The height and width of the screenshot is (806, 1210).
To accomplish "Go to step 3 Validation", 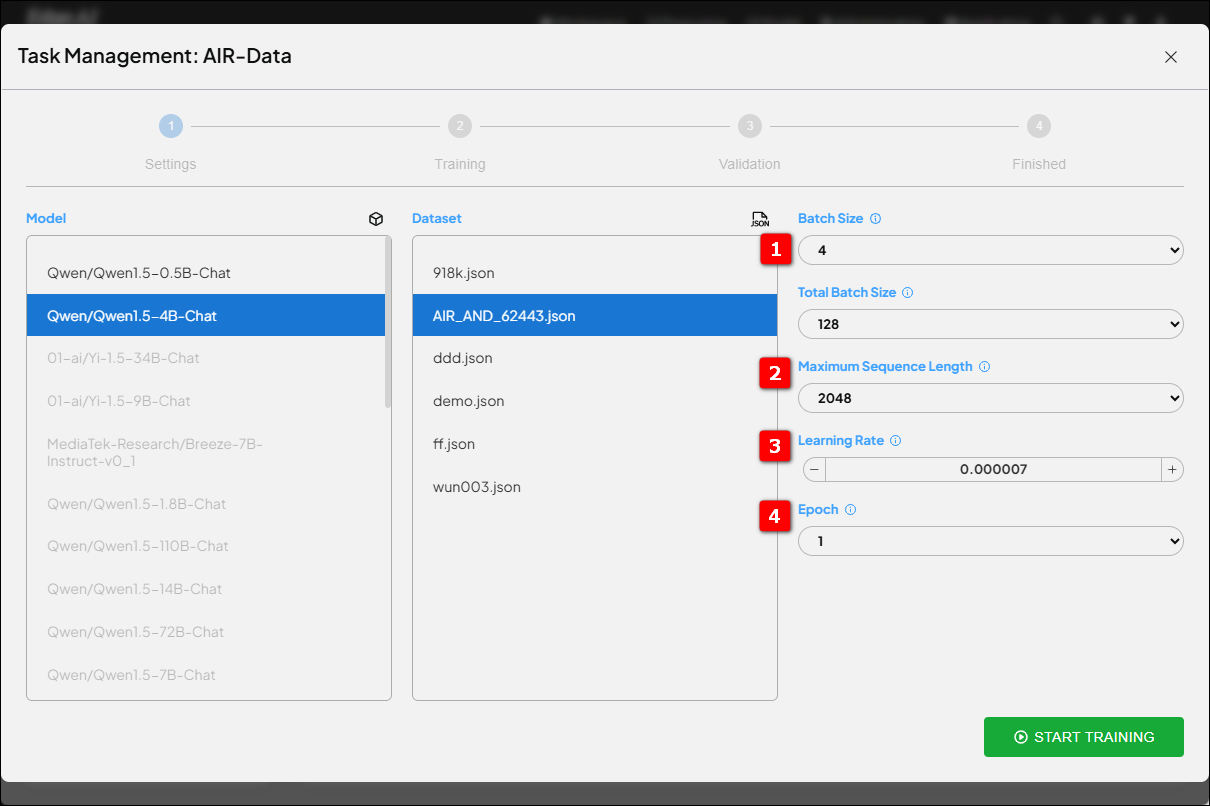I will click(x=749, y=126).
